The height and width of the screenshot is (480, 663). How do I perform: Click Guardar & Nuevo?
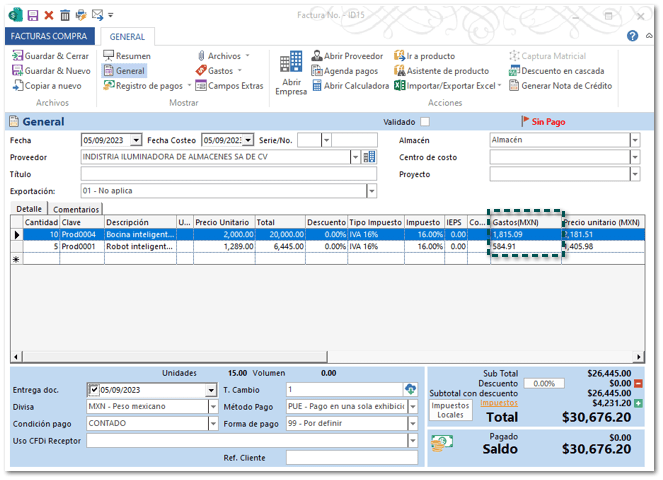click(51, 71)
